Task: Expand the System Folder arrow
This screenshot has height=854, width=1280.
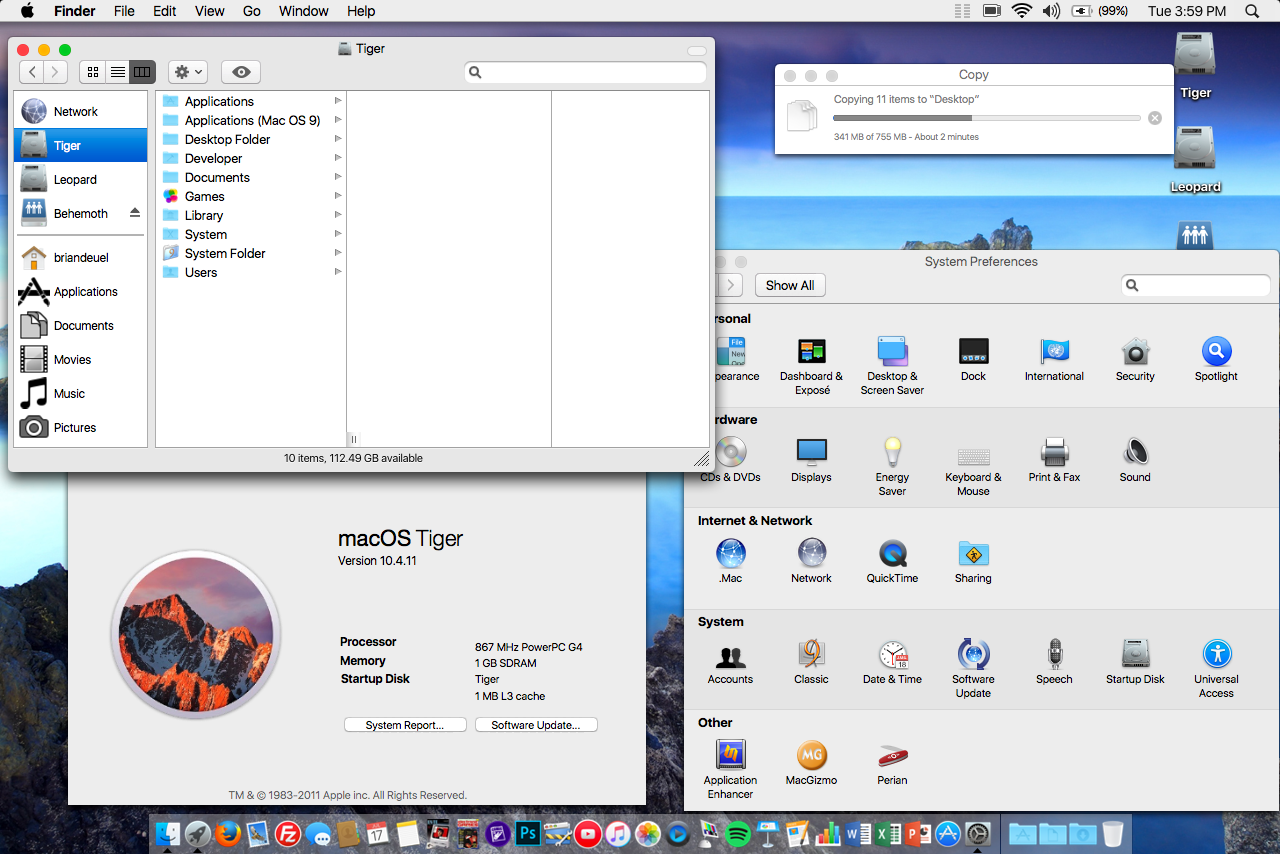Action: pos(338,253)
